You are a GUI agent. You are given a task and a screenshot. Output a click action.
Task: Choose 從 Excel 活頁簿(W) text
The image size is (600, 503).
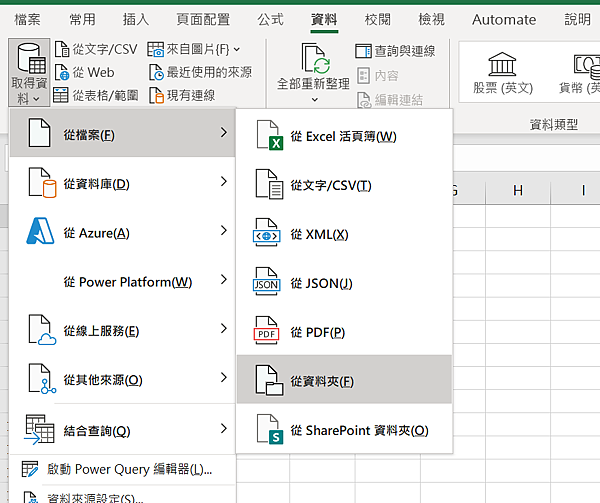click(344, 137)
